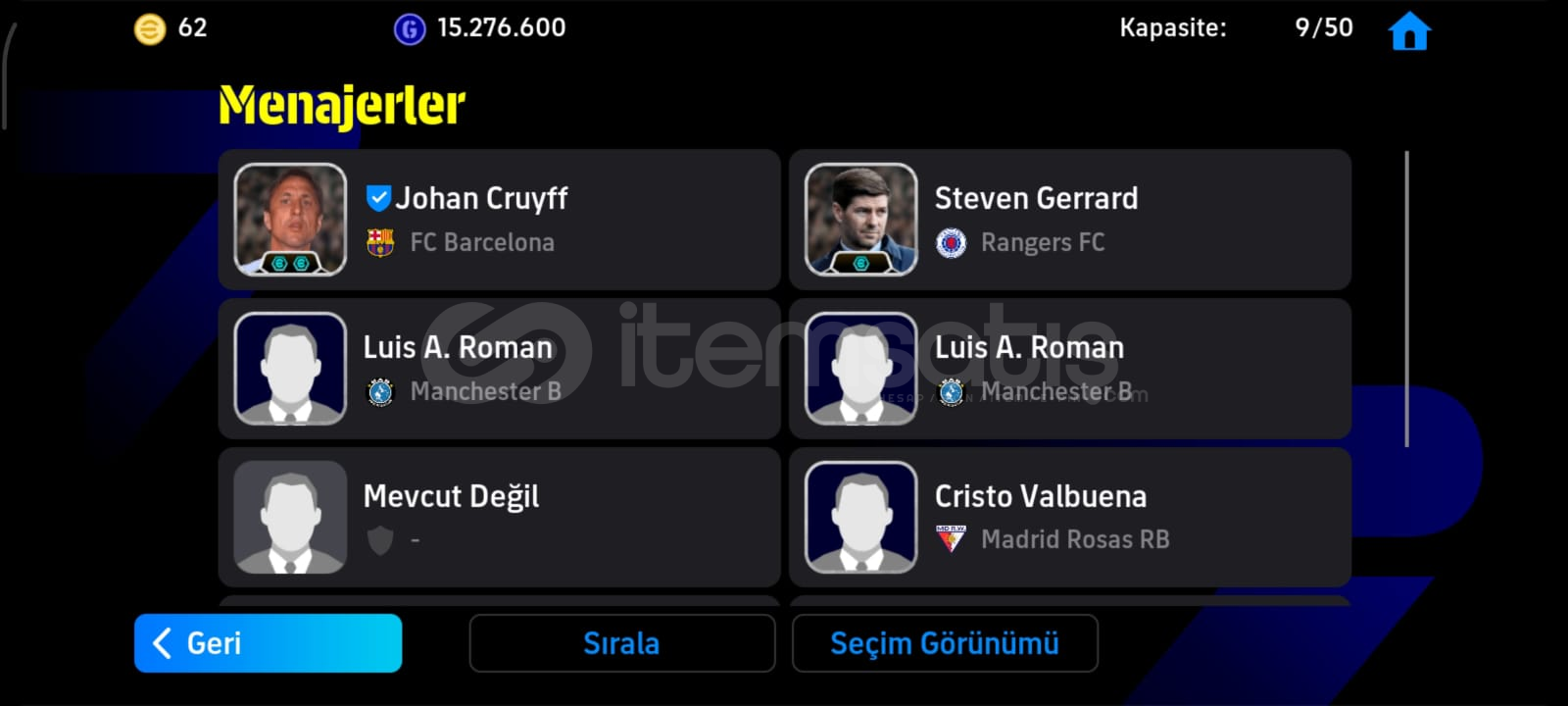Click the blue GP currency icon
This screenshot has width=1568, height=706.
pyautogui.click(x=410, y=29)
